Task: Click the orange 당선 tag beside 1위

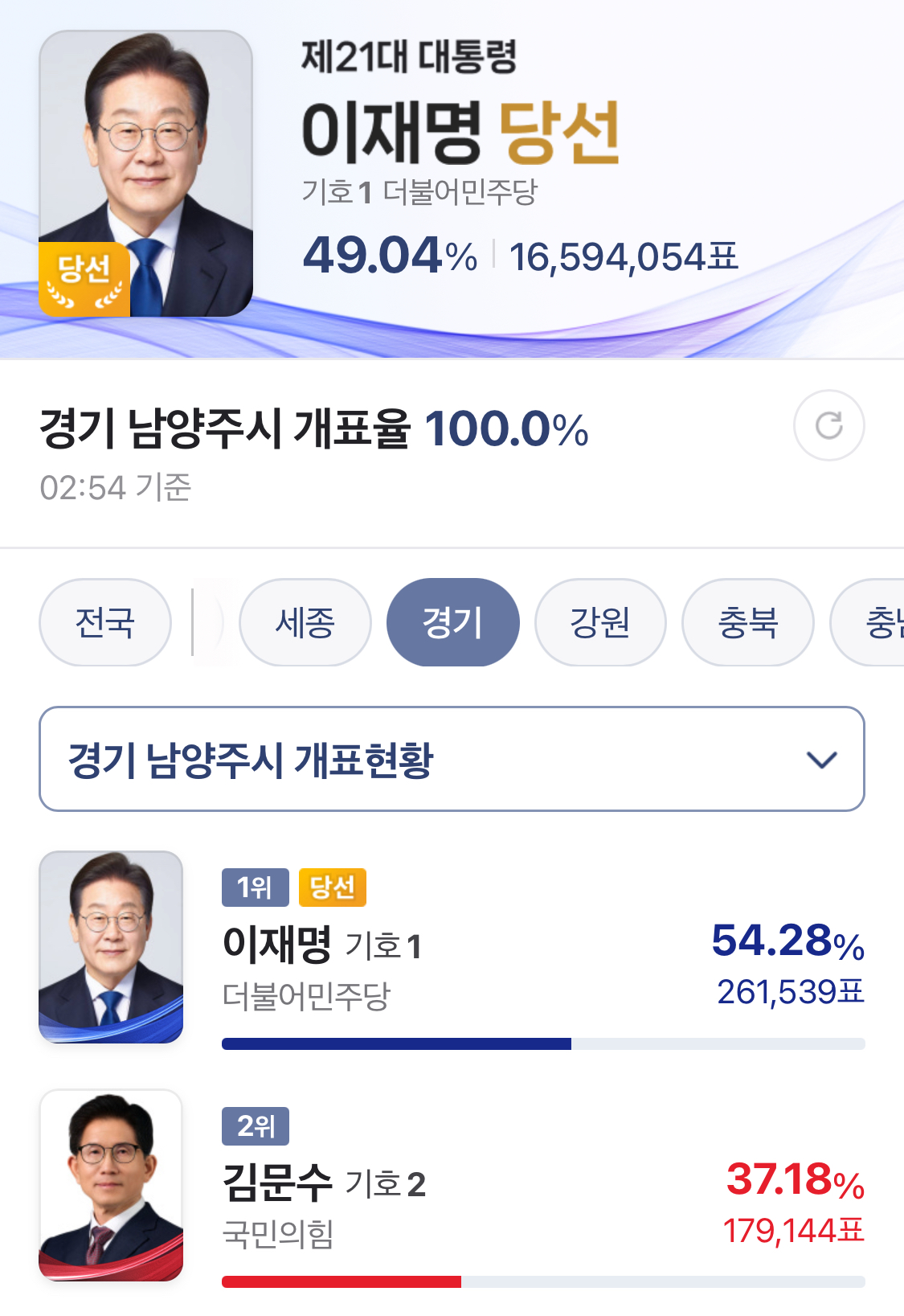Action: [x=333, y=887]
